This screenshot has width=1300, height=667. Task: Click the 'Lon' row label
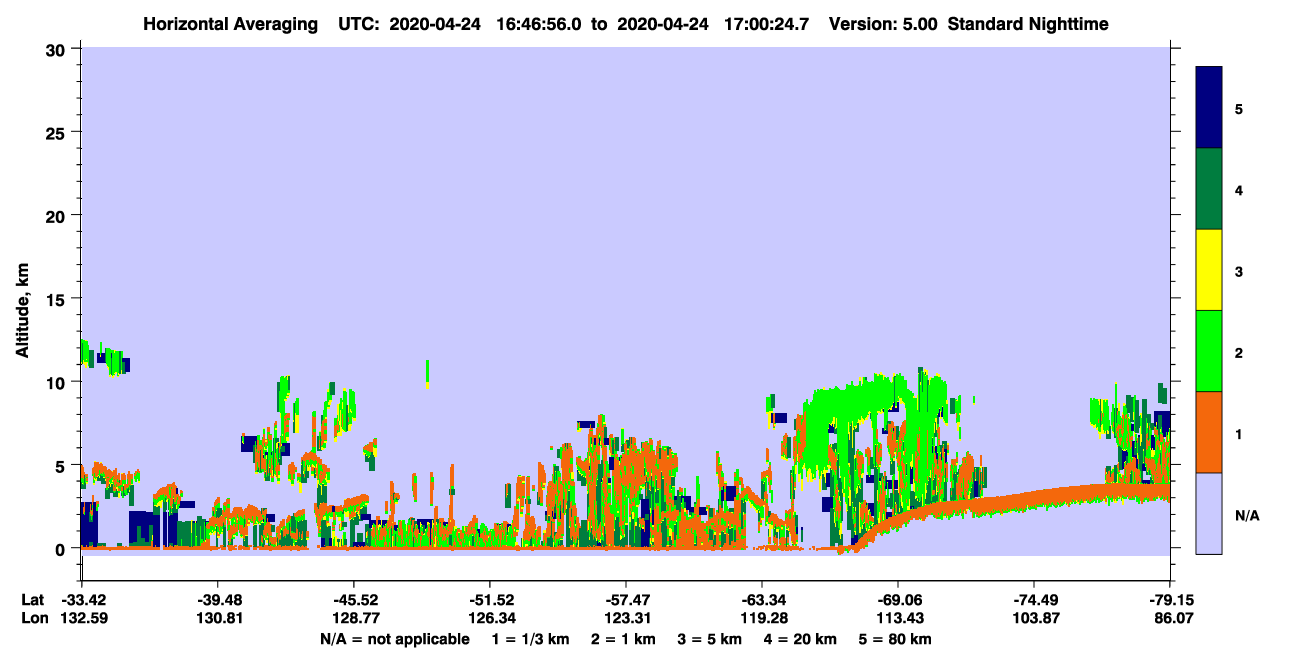pyautogui.click(x=33, y=619)
